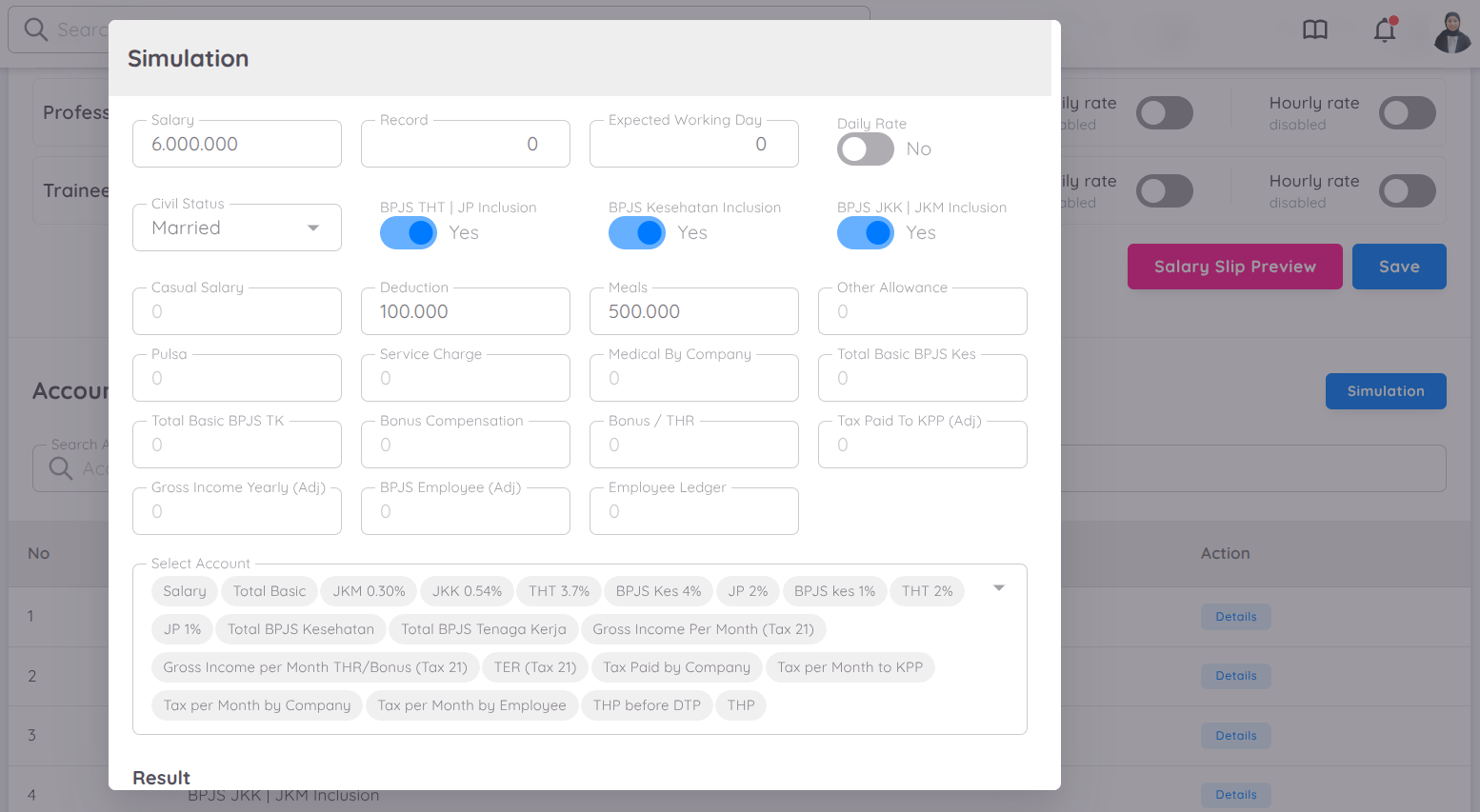Select the THP account chip
Image resolution: width=1480 pixels, height=812 pixels.
tap(741, 705)
